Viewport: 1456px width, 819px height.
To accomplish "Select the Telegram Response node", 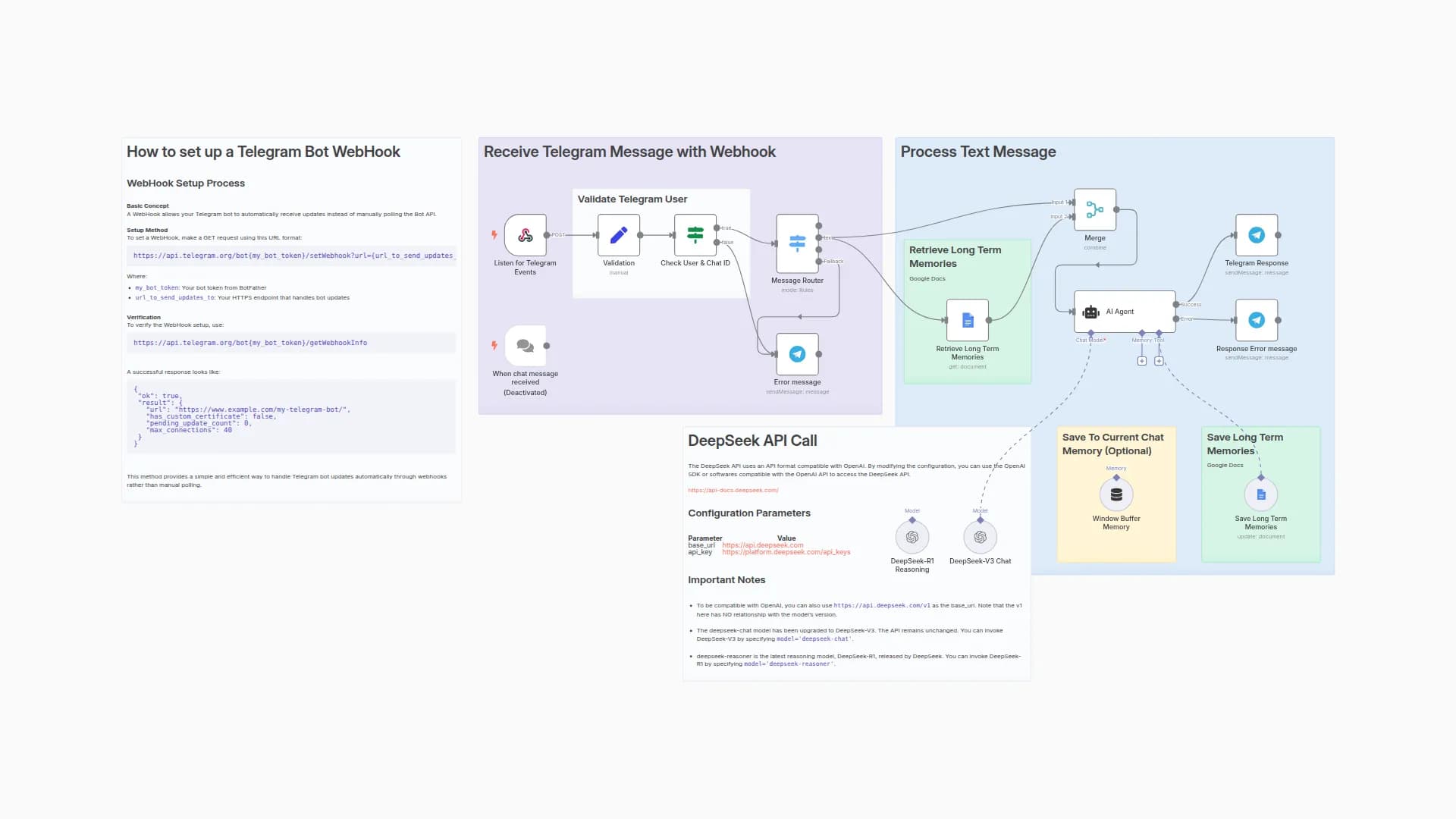I will pos(1257,235).
